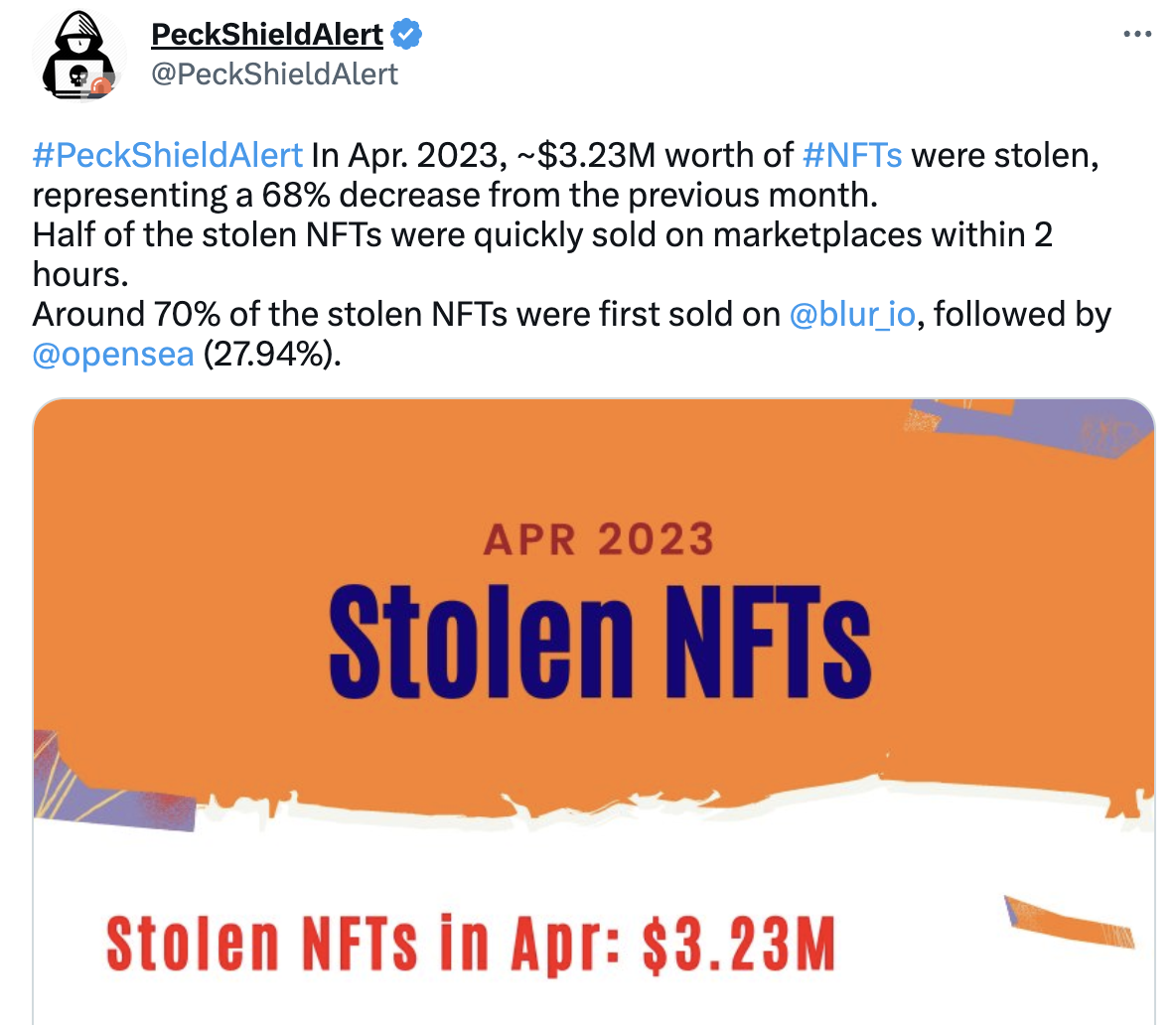Screen dimensions: 1176x1025
Task: Click the PeckShieldAlert display name
Action: point(265,33)
